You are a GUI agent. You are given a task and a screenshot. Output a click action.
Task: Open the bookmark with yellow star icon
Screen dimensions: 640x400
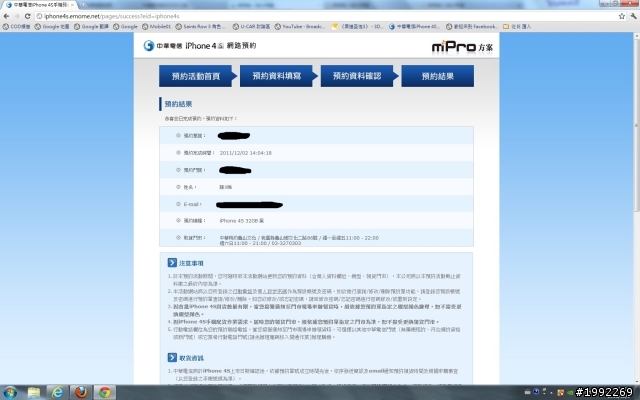358,27
